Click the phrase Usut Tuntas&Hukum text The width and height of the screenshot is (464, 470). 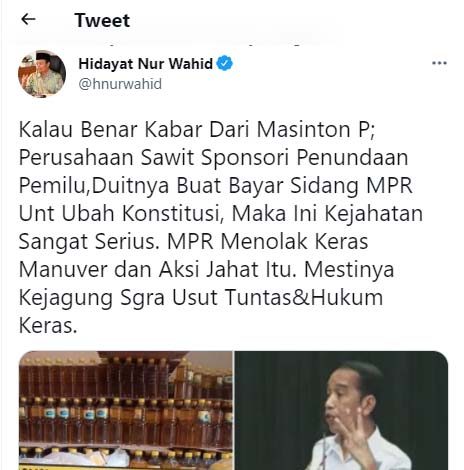click(x=277, y=297)
